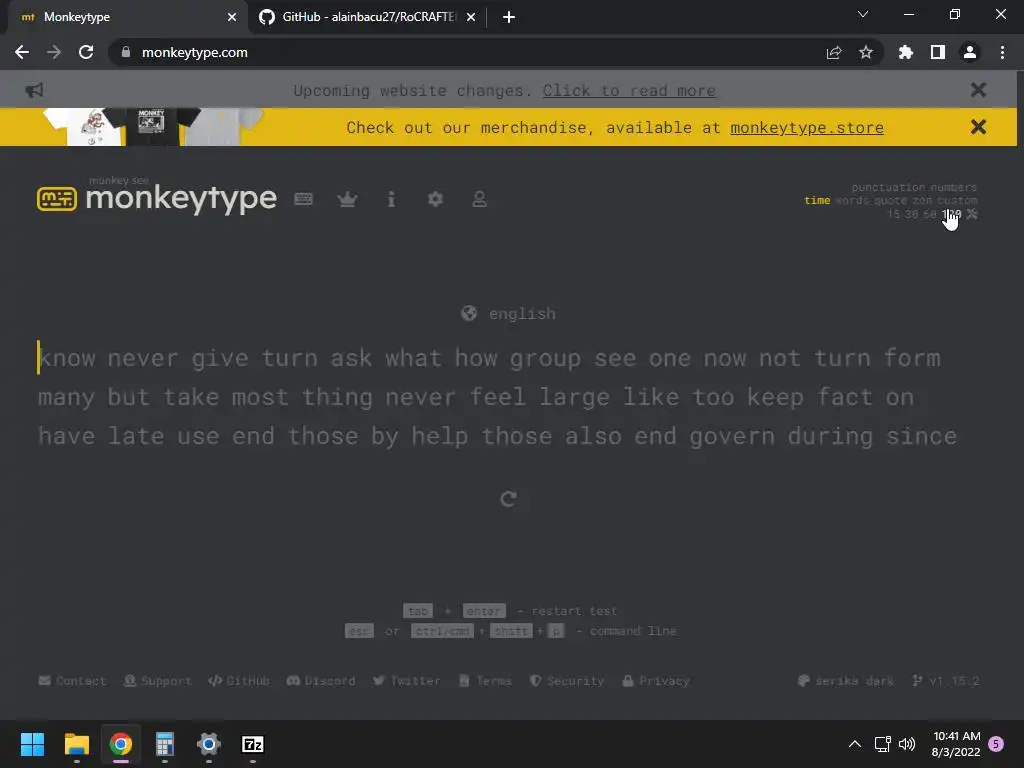Set test duration to 60 seconds

[929, 214]
